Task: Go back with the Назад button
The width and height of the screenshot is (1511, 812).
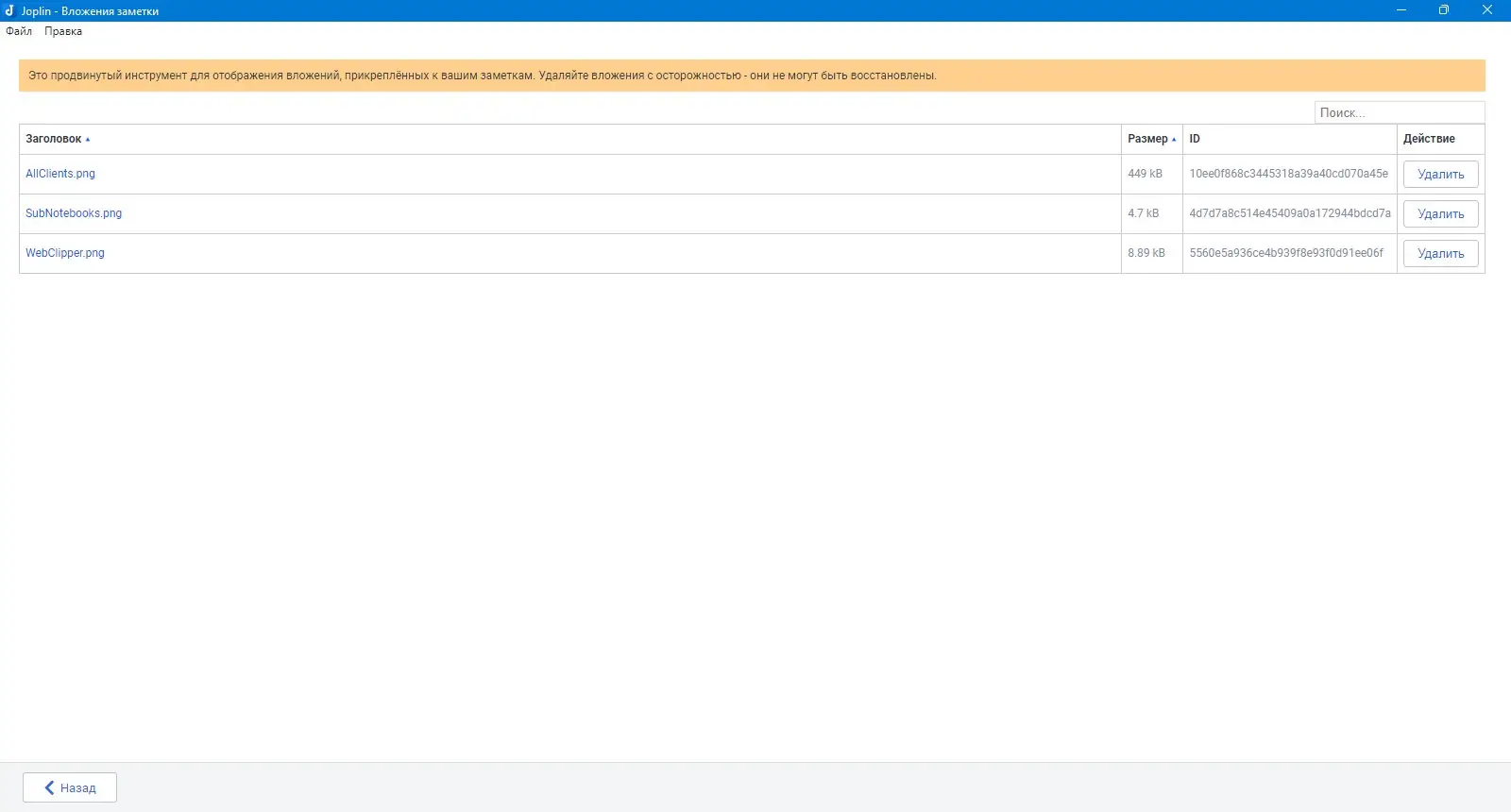Action: 70,787
